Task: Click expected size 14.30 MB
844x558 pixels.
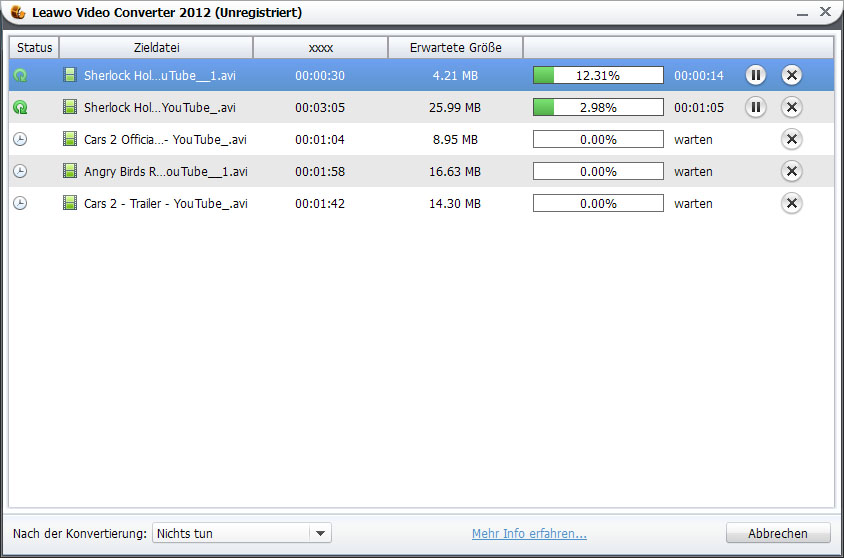Action: [455, 203]
